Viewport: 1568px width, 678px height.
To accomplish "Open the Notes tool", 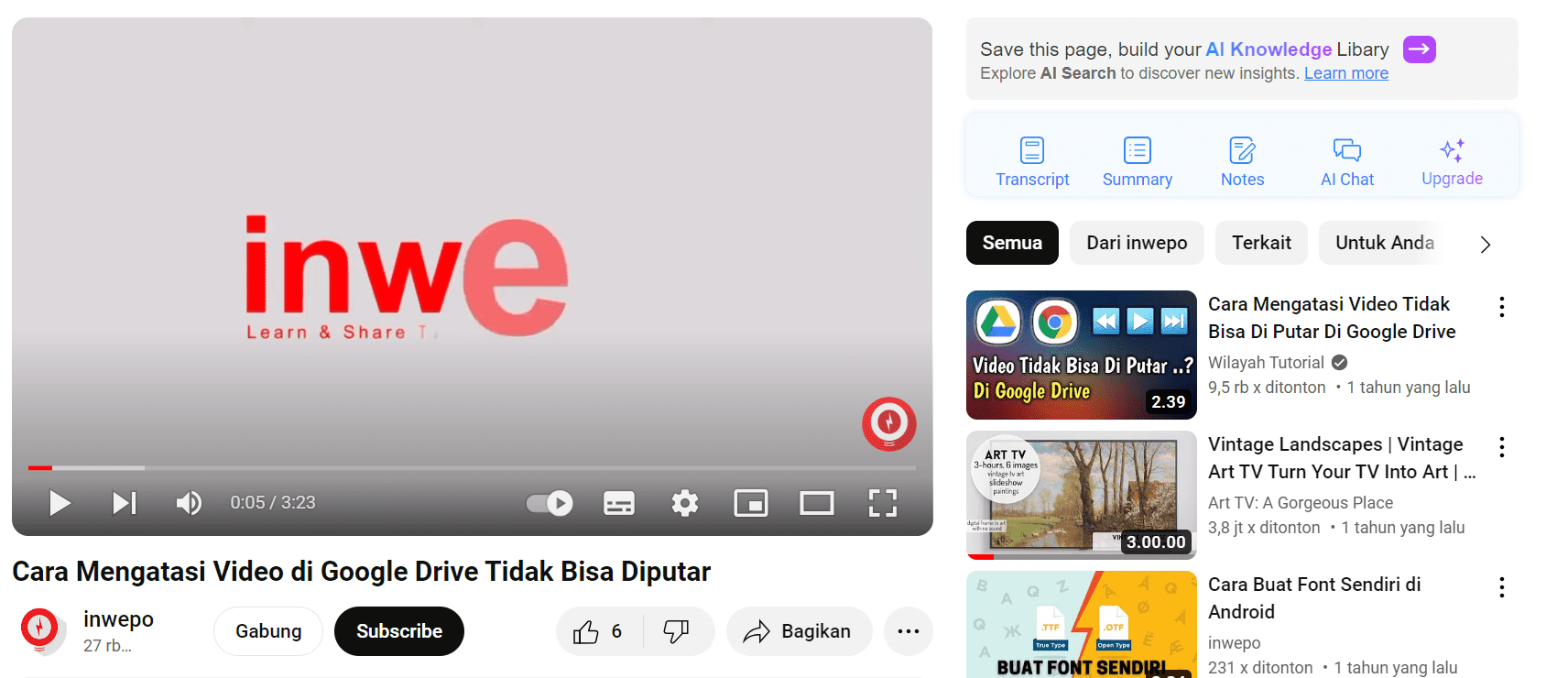I will pyautogui.click(x=1243, y=162).
